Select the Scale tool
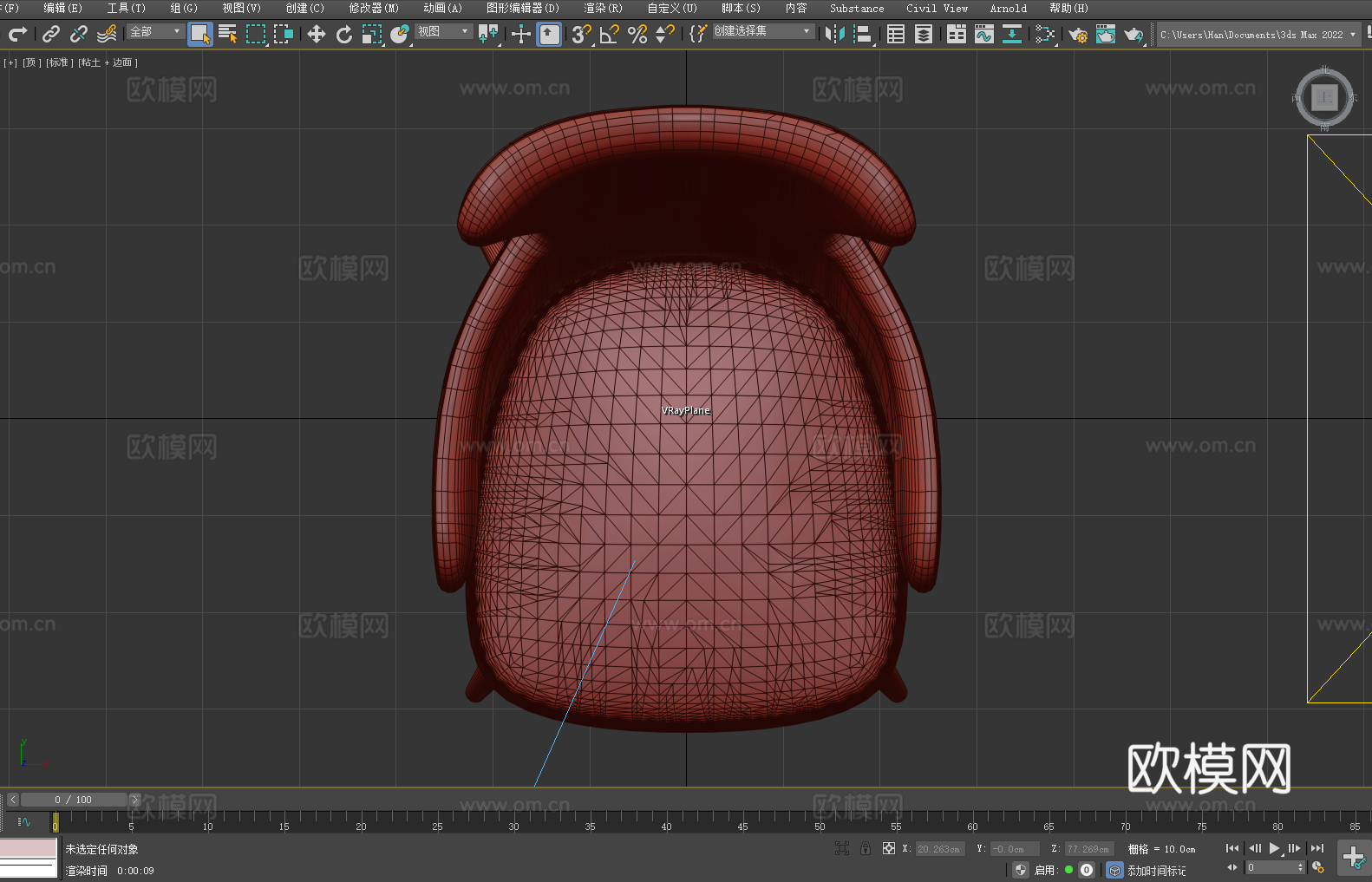The height and width of the screenshot is (882, 1372). click(372, 34)
